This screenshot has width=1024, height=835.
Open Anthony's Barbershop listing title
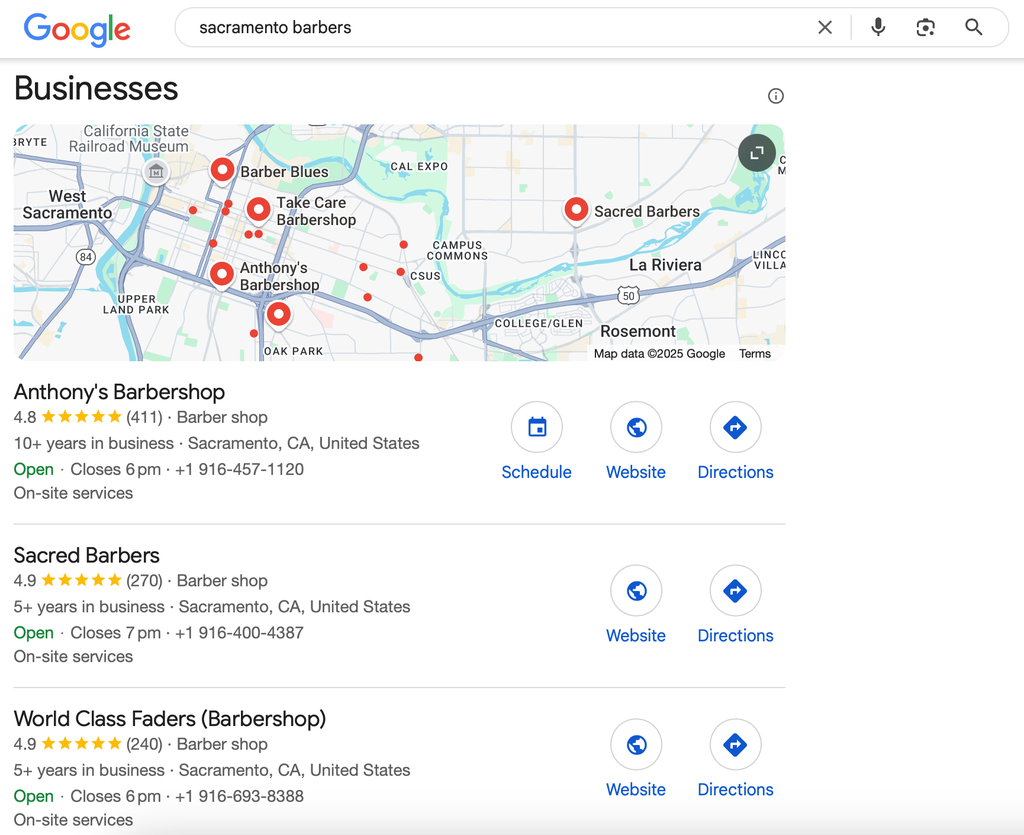(119, 392)
